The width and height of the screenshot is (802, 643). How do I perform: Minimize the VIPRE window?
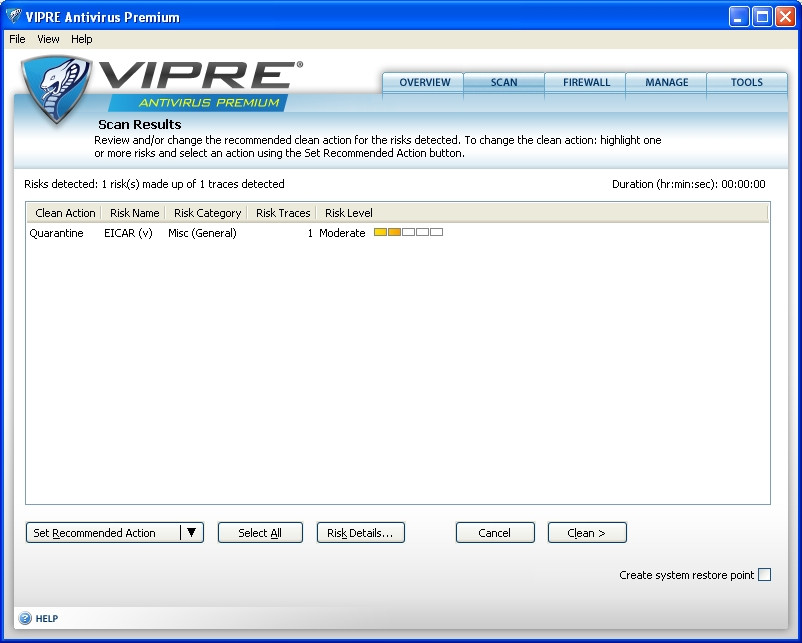pyautogui.click(x=739, y=17)
